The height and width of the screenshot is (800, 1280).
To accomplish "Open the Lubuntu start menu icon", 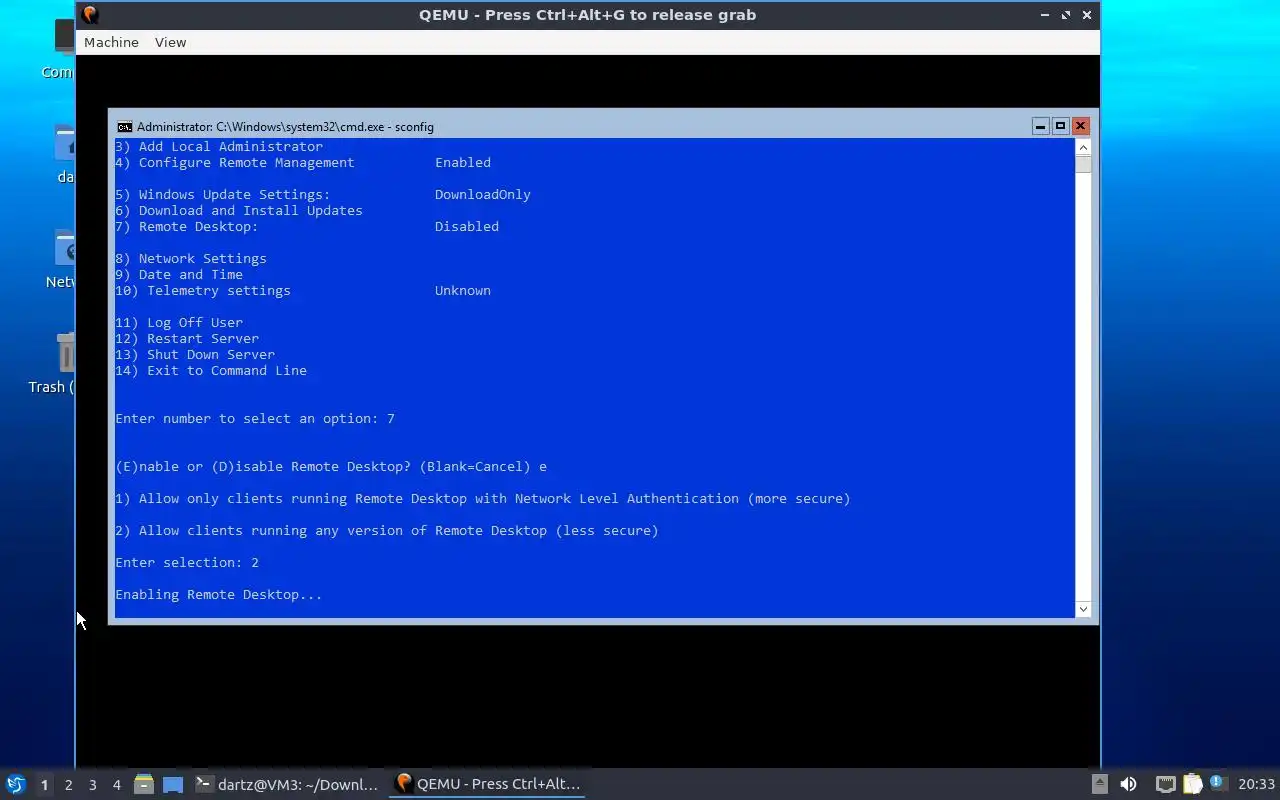I will click(x=15, y=784).
